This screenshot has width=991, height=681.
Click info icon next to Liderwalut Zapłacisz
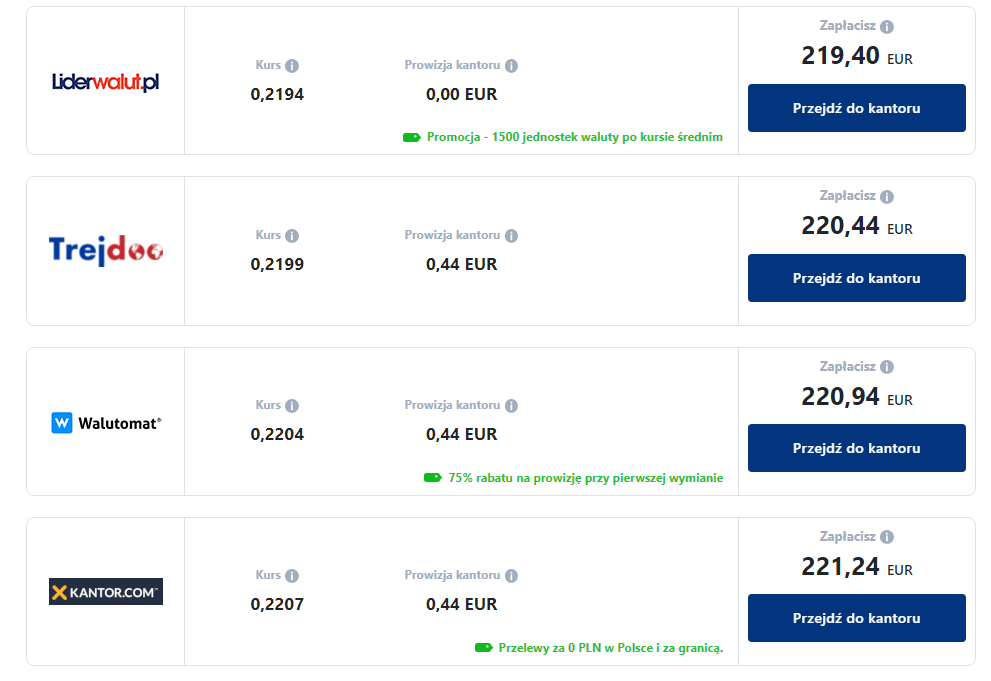coord(887,27)
